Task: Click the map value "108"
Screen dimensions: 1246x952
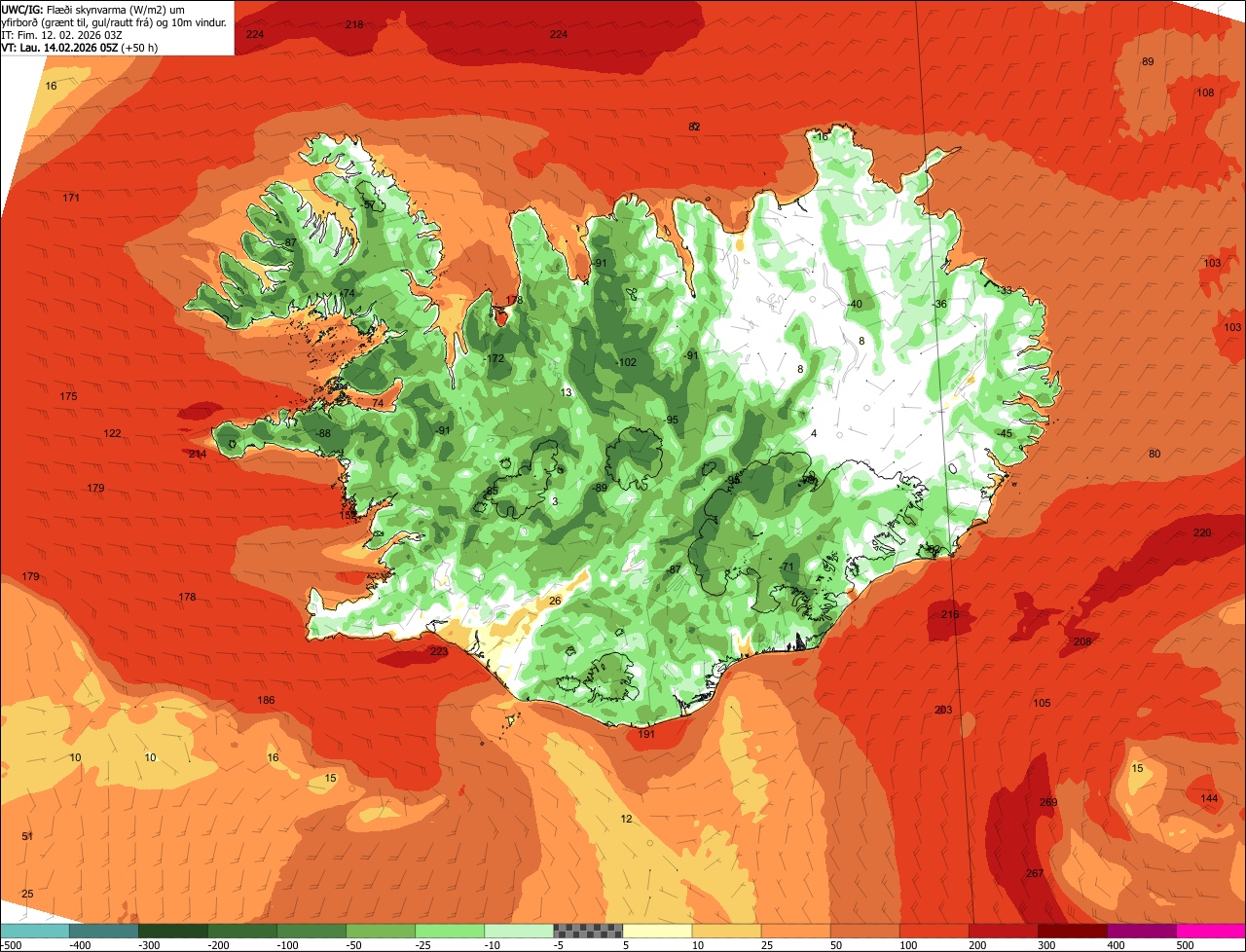Action: point(1205,92)
